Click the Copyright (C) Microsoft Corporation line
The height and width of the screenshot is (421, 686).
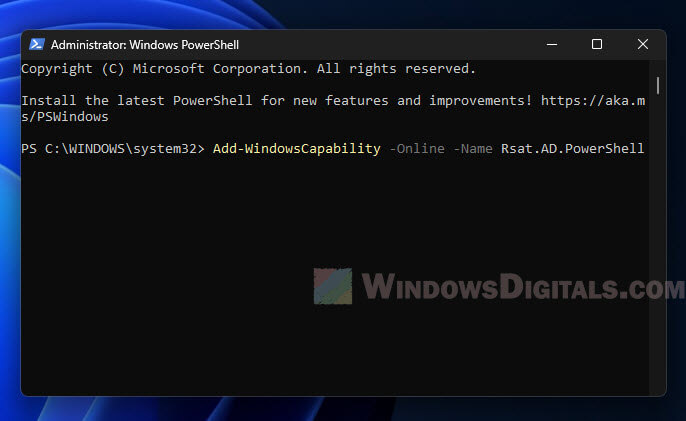248,69
